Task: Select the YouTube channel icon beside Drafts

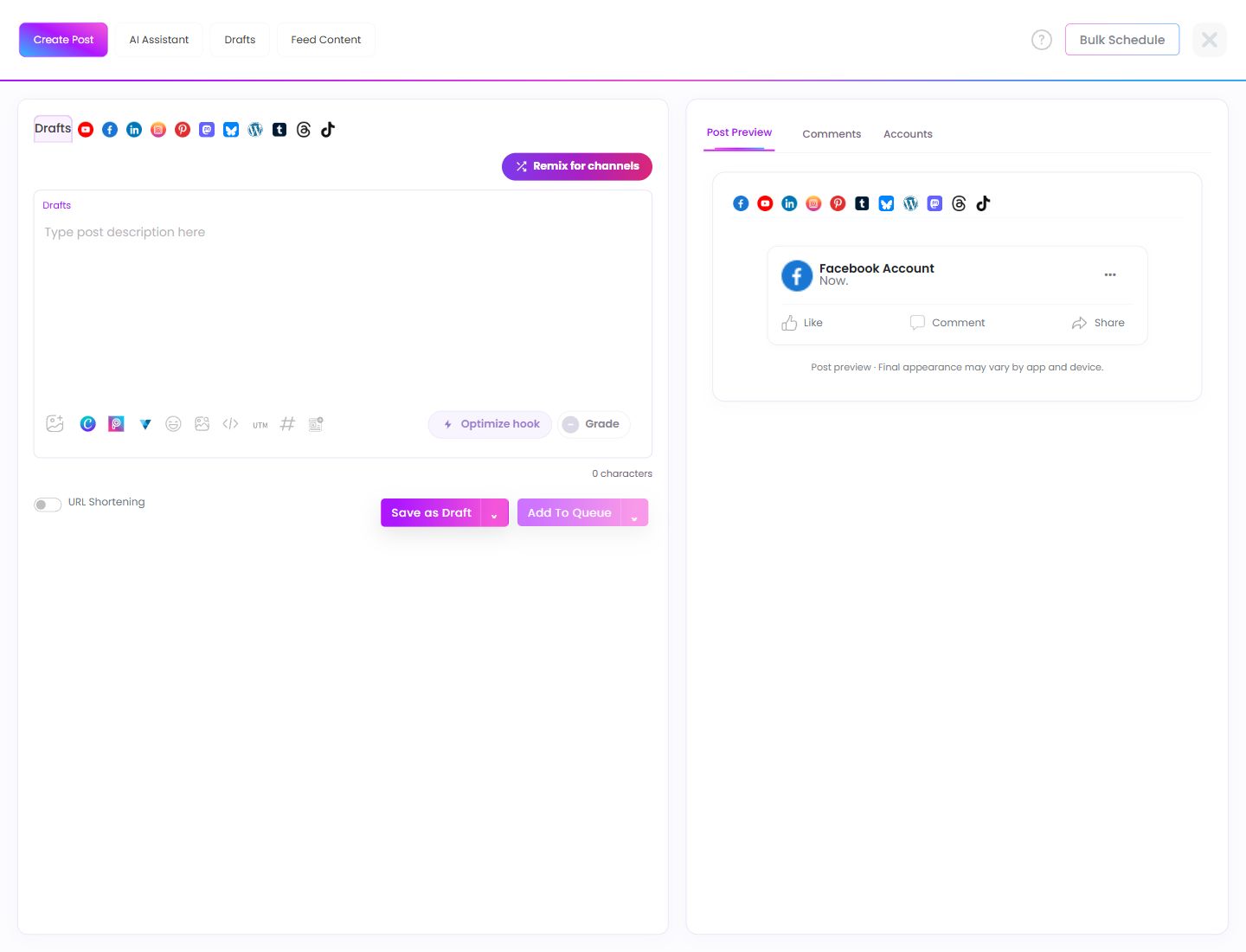Action: click(x=86, y=130)
